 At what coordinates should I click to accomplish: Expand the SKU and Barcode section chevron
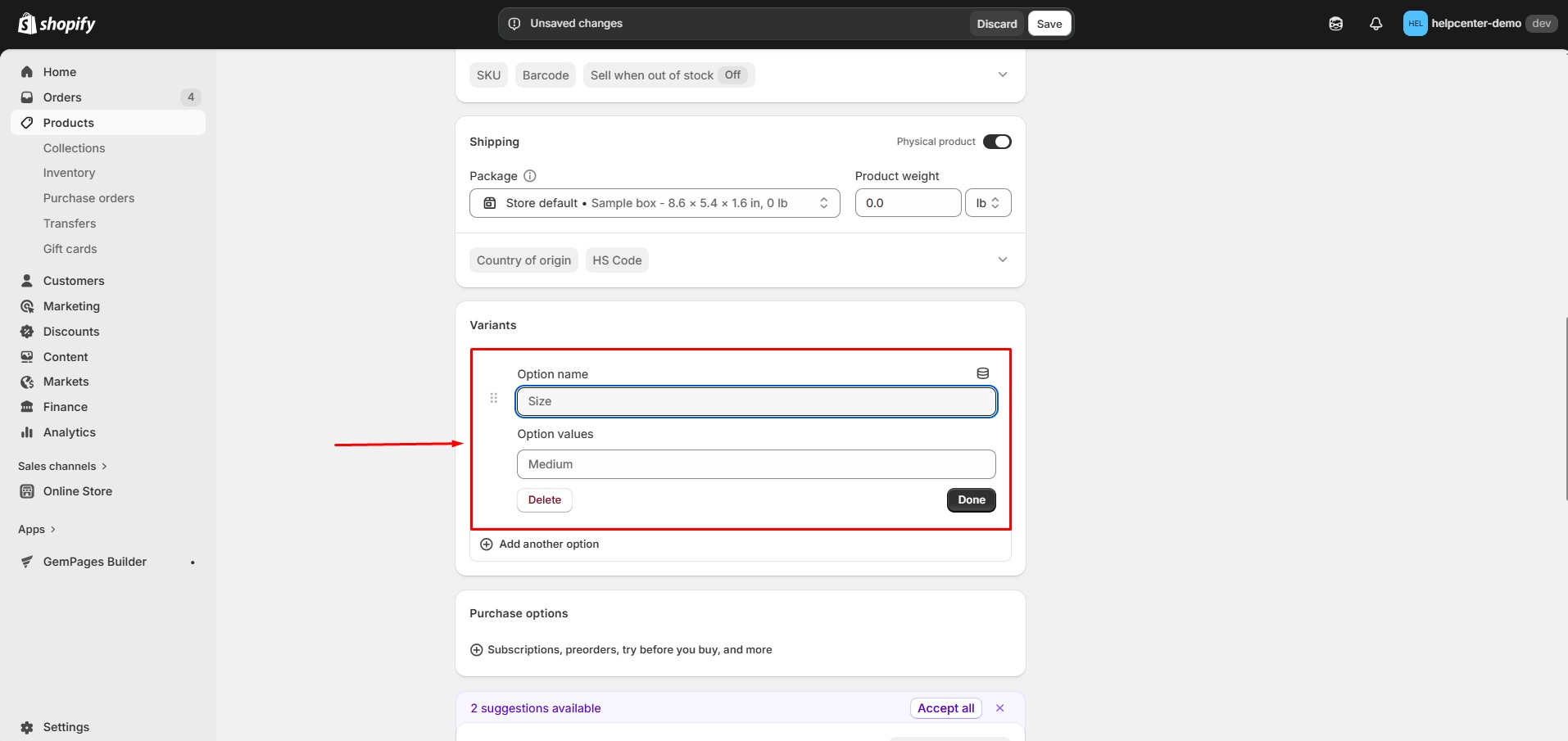coord(1003,74)
